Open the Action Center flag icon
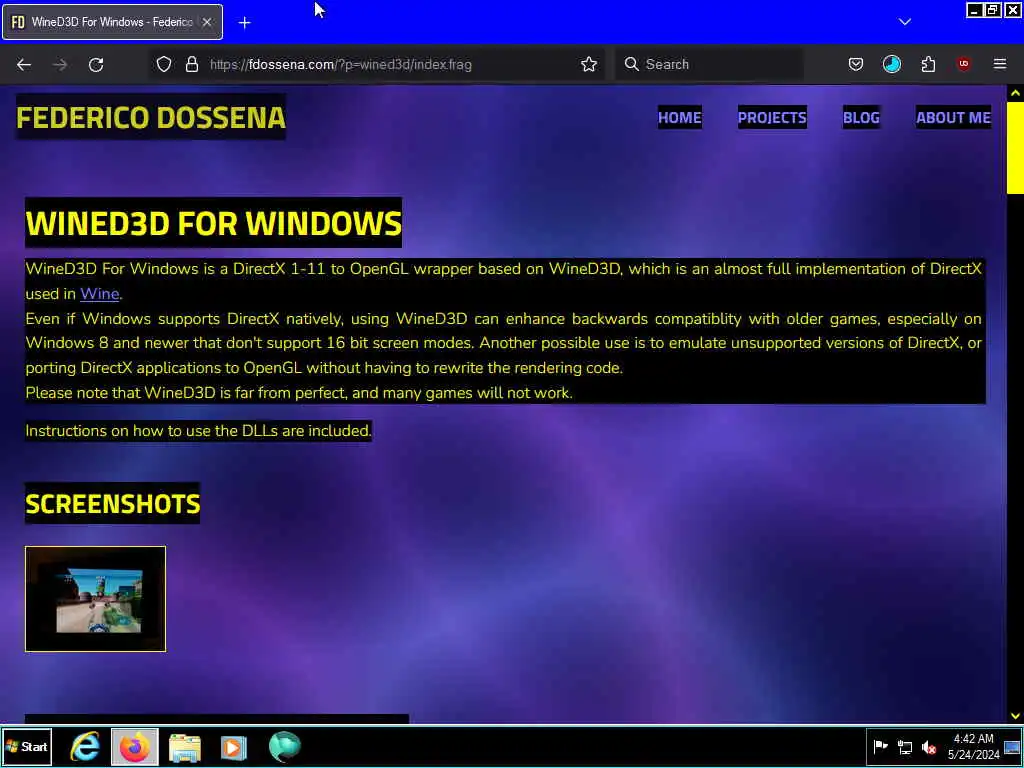The image size is (1024, 768). [x=880, y=746]
